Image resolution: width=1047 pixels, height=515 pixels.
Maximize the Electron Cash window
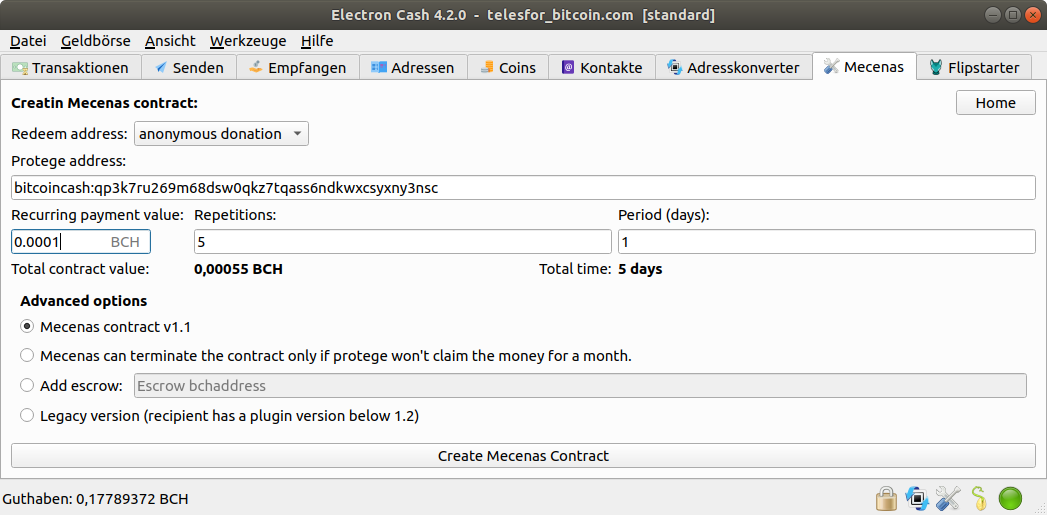(1013, 14)
